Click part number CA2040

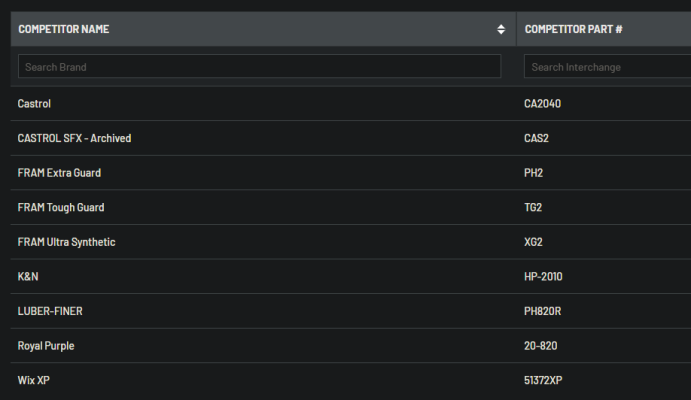(542, 104)
